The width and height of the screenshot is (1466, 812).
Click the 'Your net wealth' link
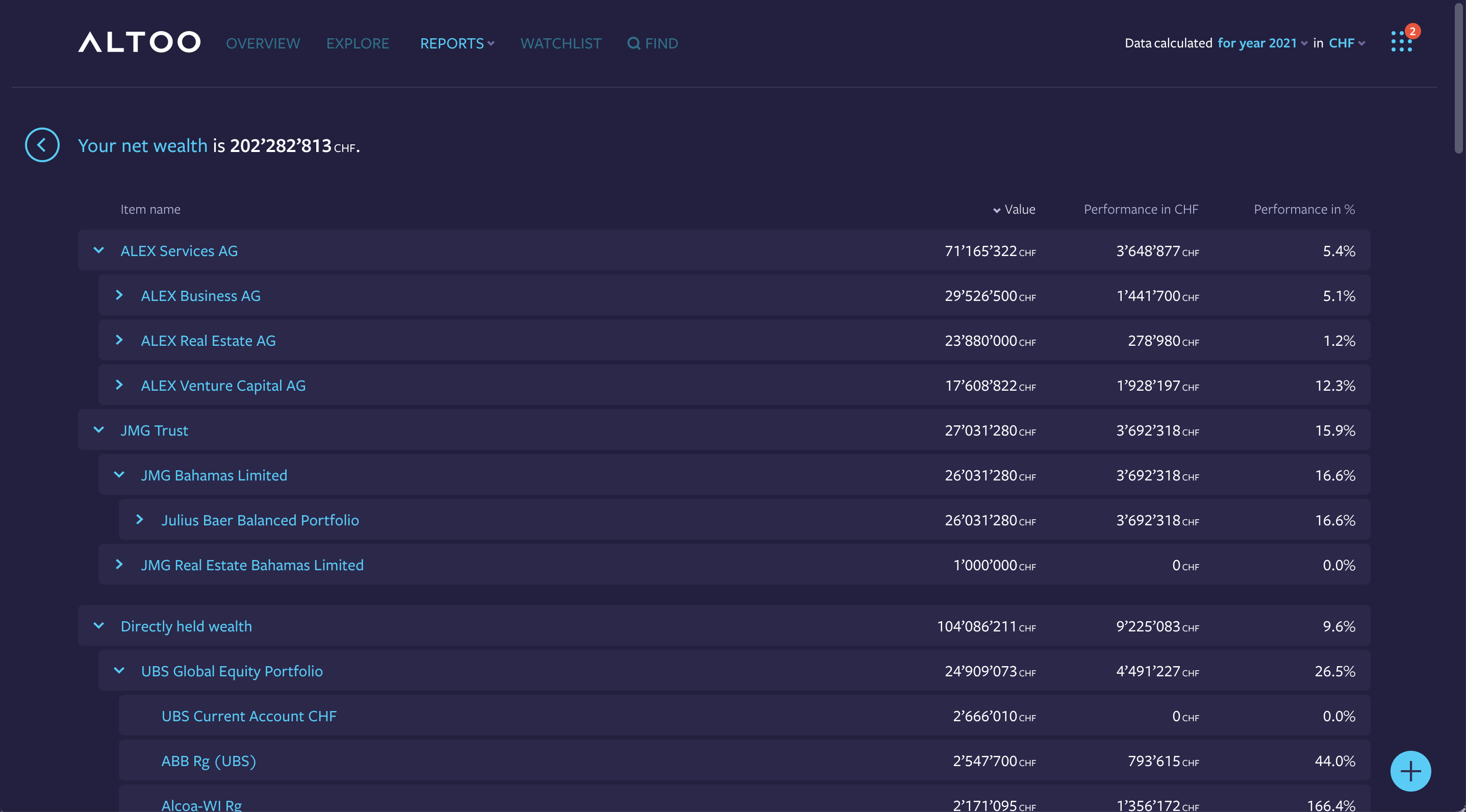[143, 146]
